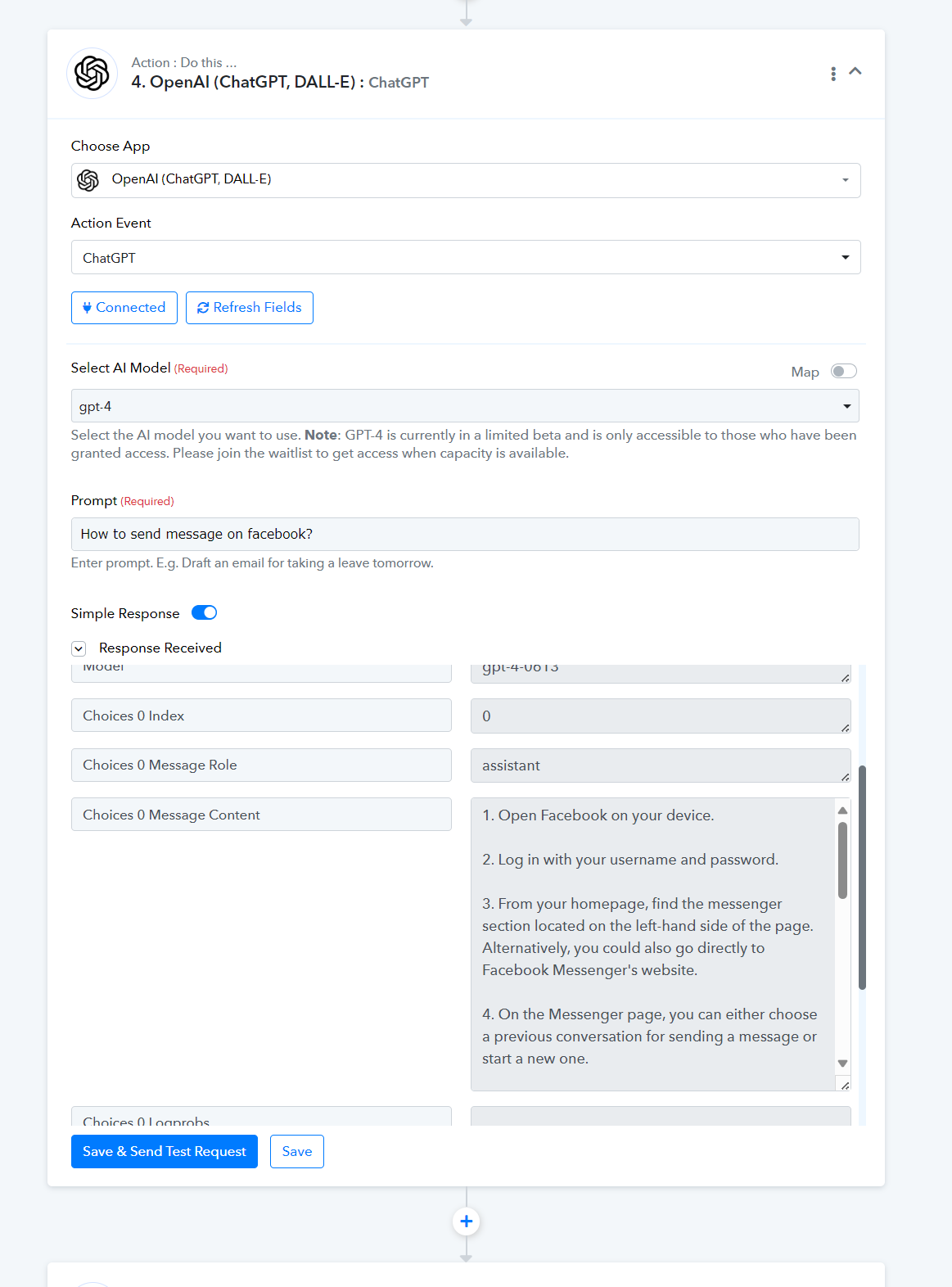Screen dimensions: 952x1287
Task: Click the Refresh Fields button
Action: [x=250, y=308]
